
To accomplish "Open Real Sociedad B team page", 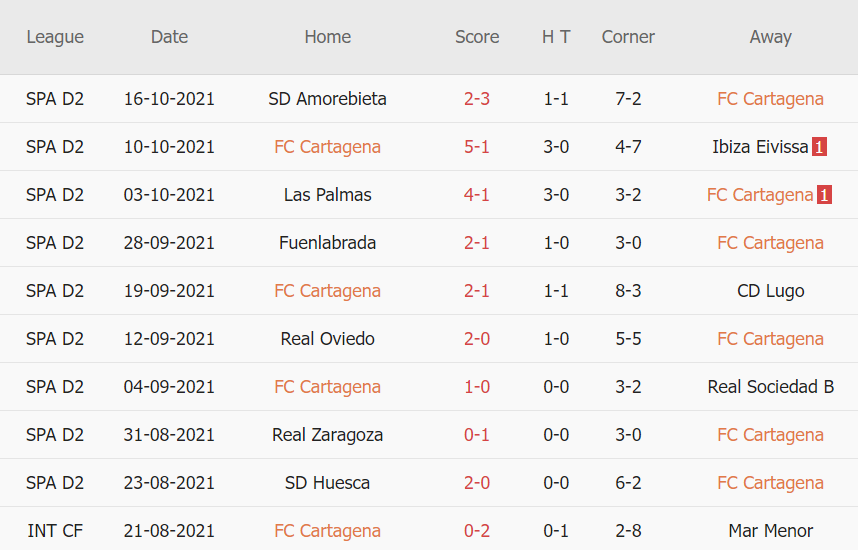I will tap(770, 387).
